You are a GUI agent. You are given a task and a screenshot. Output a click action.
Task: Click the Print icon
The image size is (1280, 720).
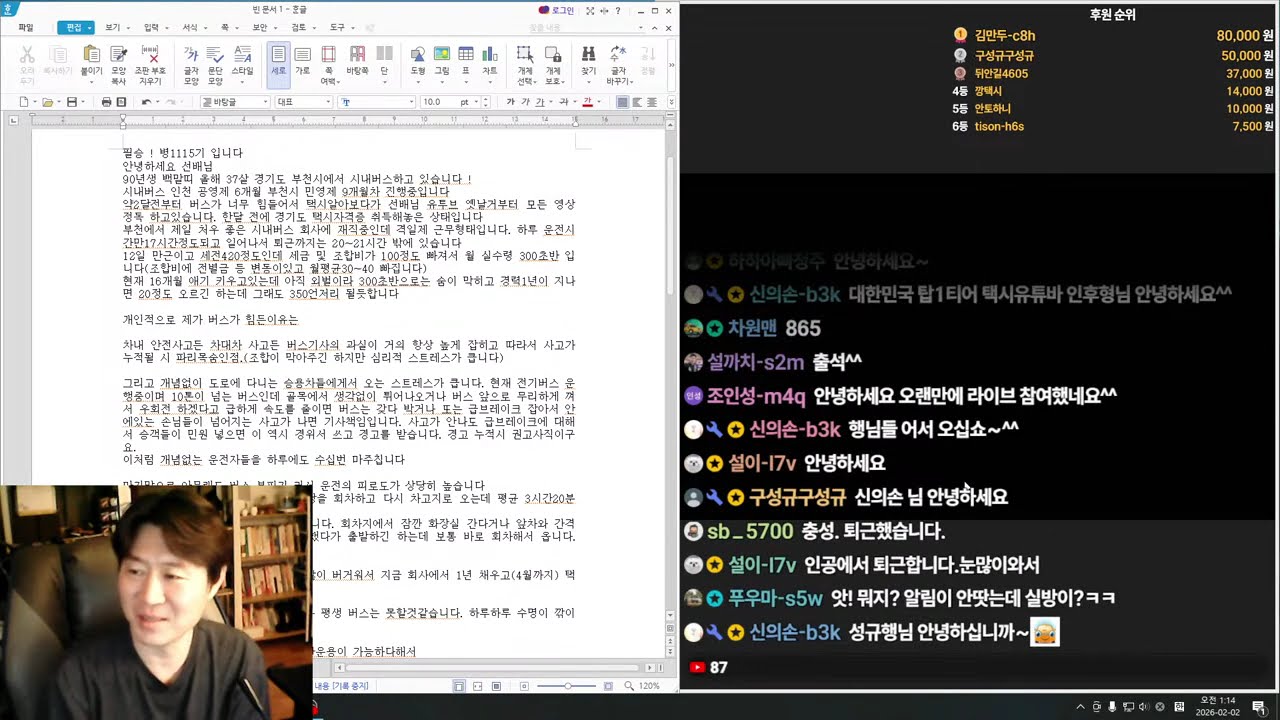(106, 102)
